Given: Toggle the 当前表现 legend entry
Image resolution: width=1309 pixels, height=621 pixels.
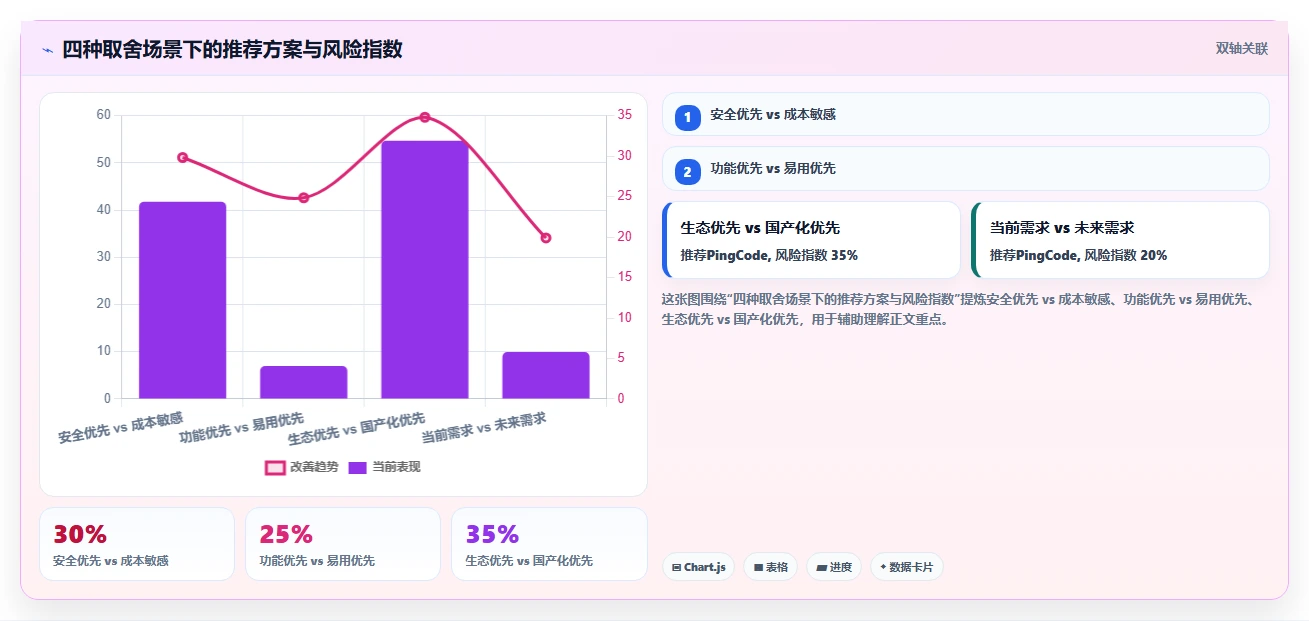Looking at the screenshot, I should (x=384, y=467).
